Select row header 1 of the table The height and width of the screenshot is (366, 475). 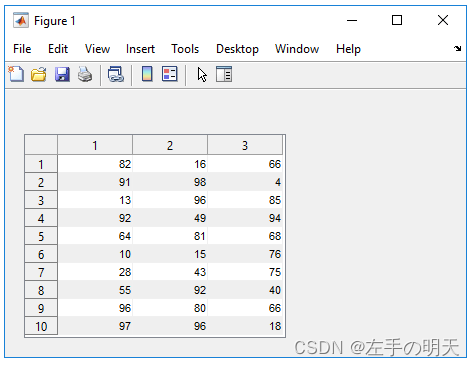[41, 164]
